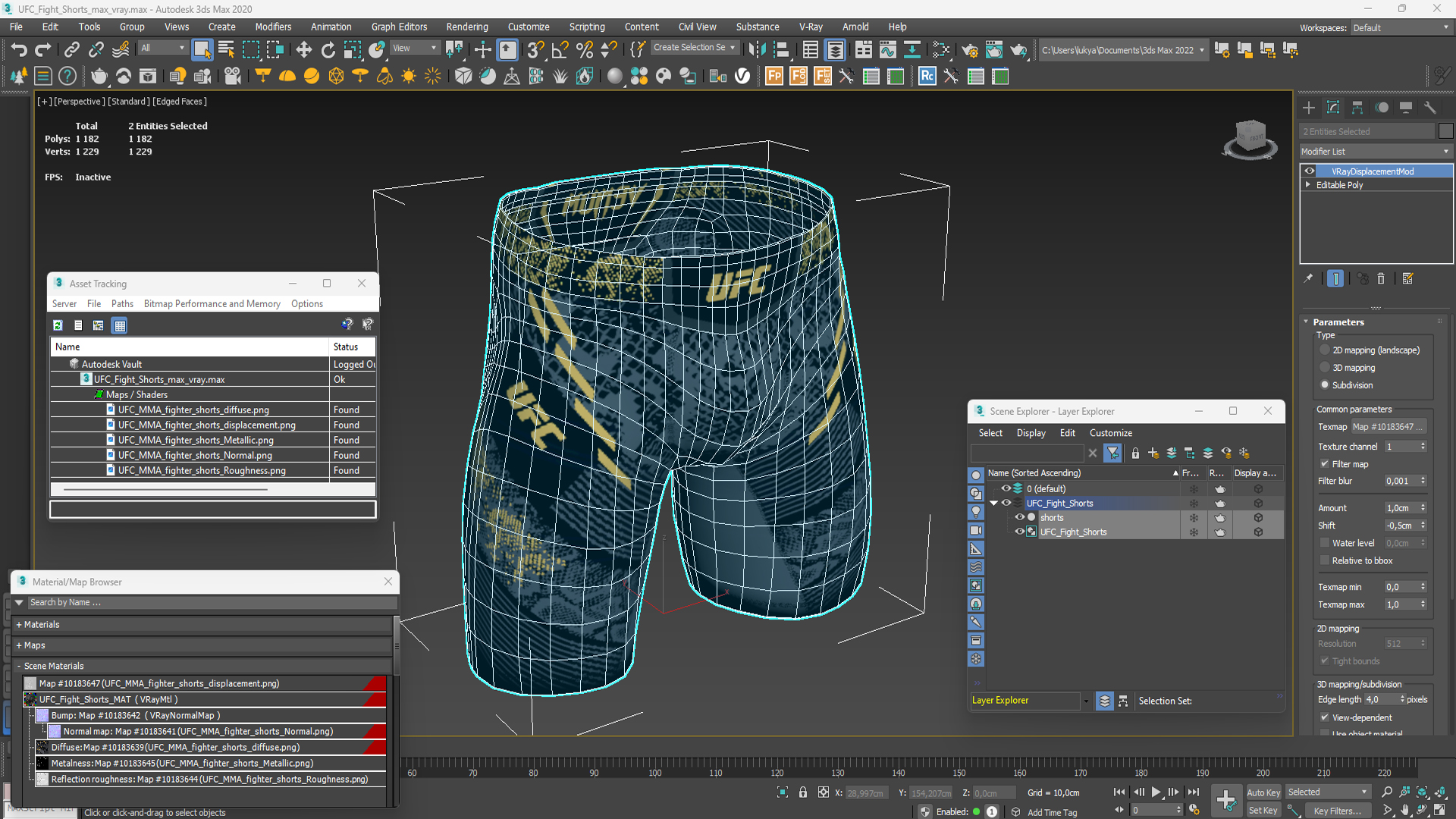Expand the Materials group
This screenshot has height=819, width=1456.
coord(19,625)
